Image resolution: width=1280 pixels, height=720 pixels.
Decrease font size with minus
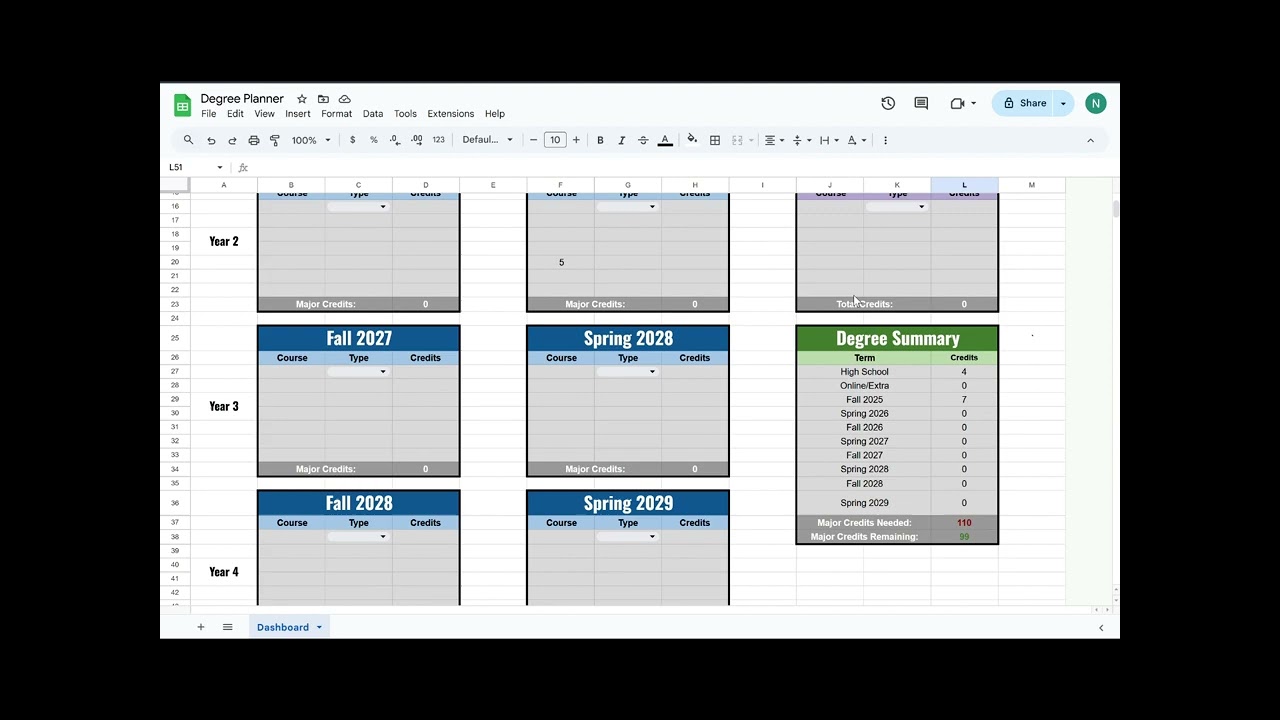click(533, 140)
